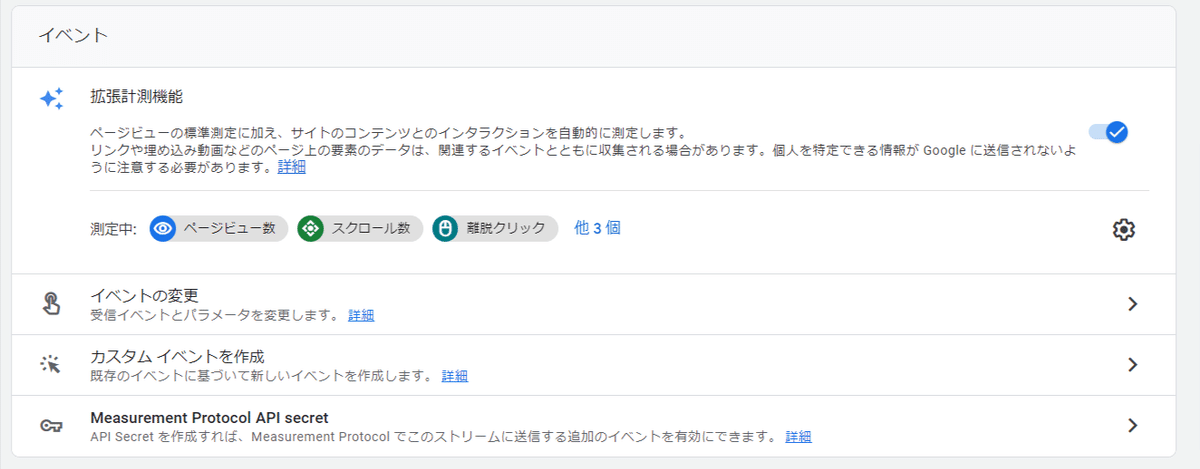Image resolution: width=1200 pixels, height=469 pixels.
Task: Toggle the 拡張計測機能 switch off
Action: [1108, 132]
